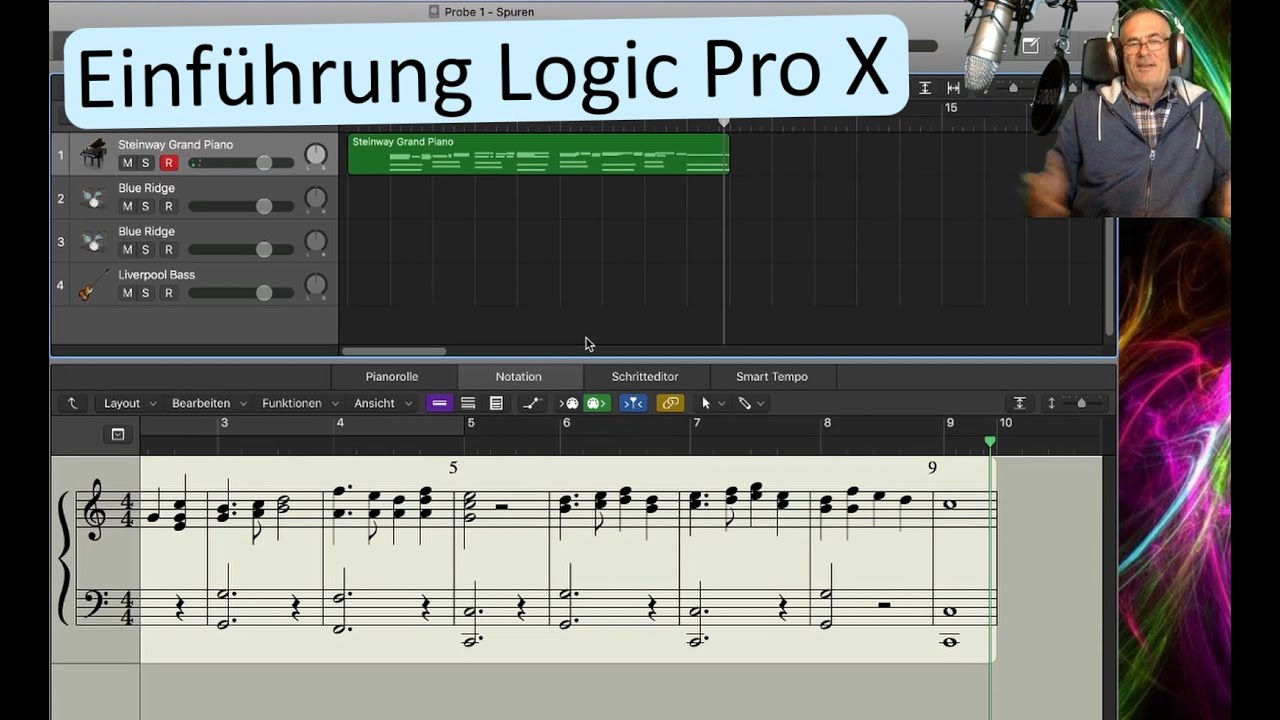Solo track 2 Blue Ridge
The height and width of the screenshot is (720, 1280).
(x=145, y=206)
